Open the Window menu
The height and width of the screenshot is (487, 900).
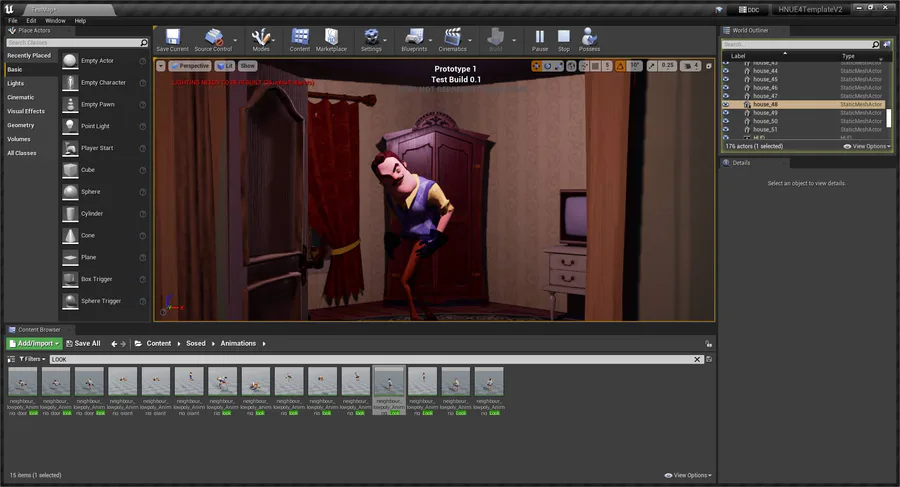55,21
